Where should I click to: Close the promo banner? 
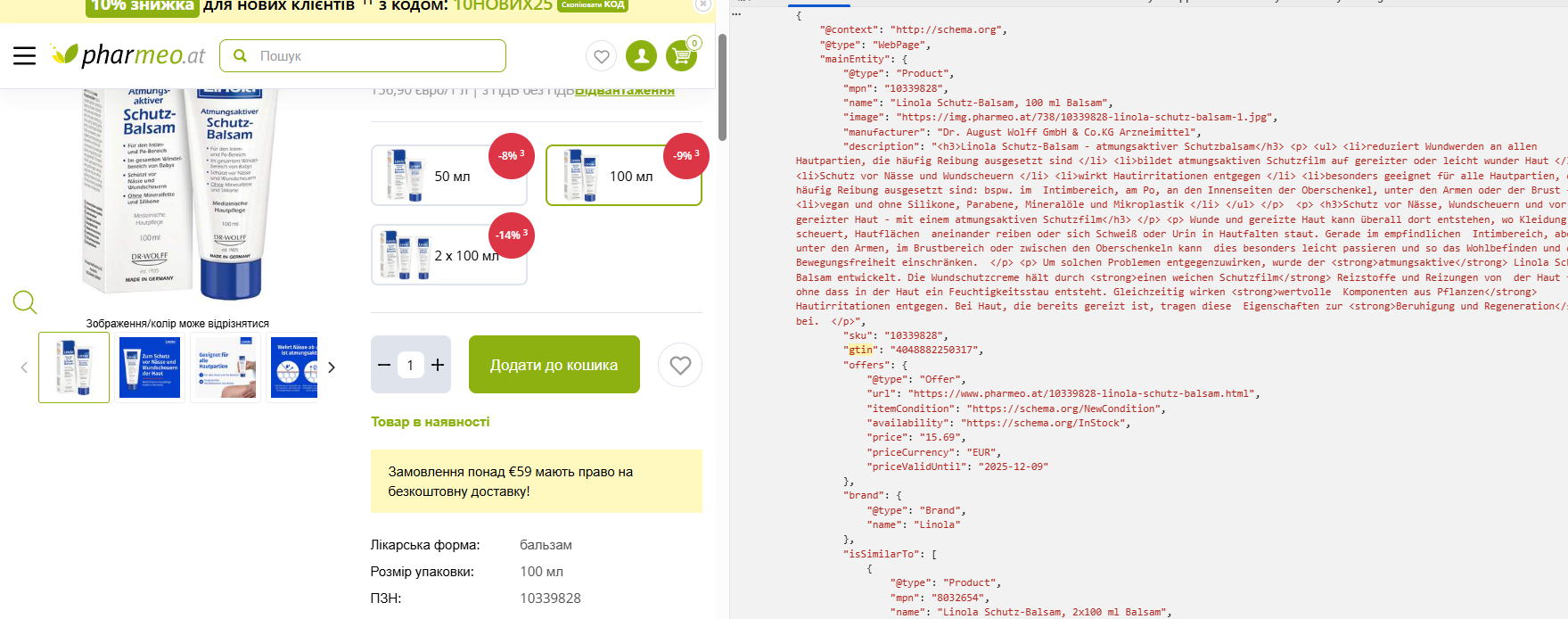[703, 4]
